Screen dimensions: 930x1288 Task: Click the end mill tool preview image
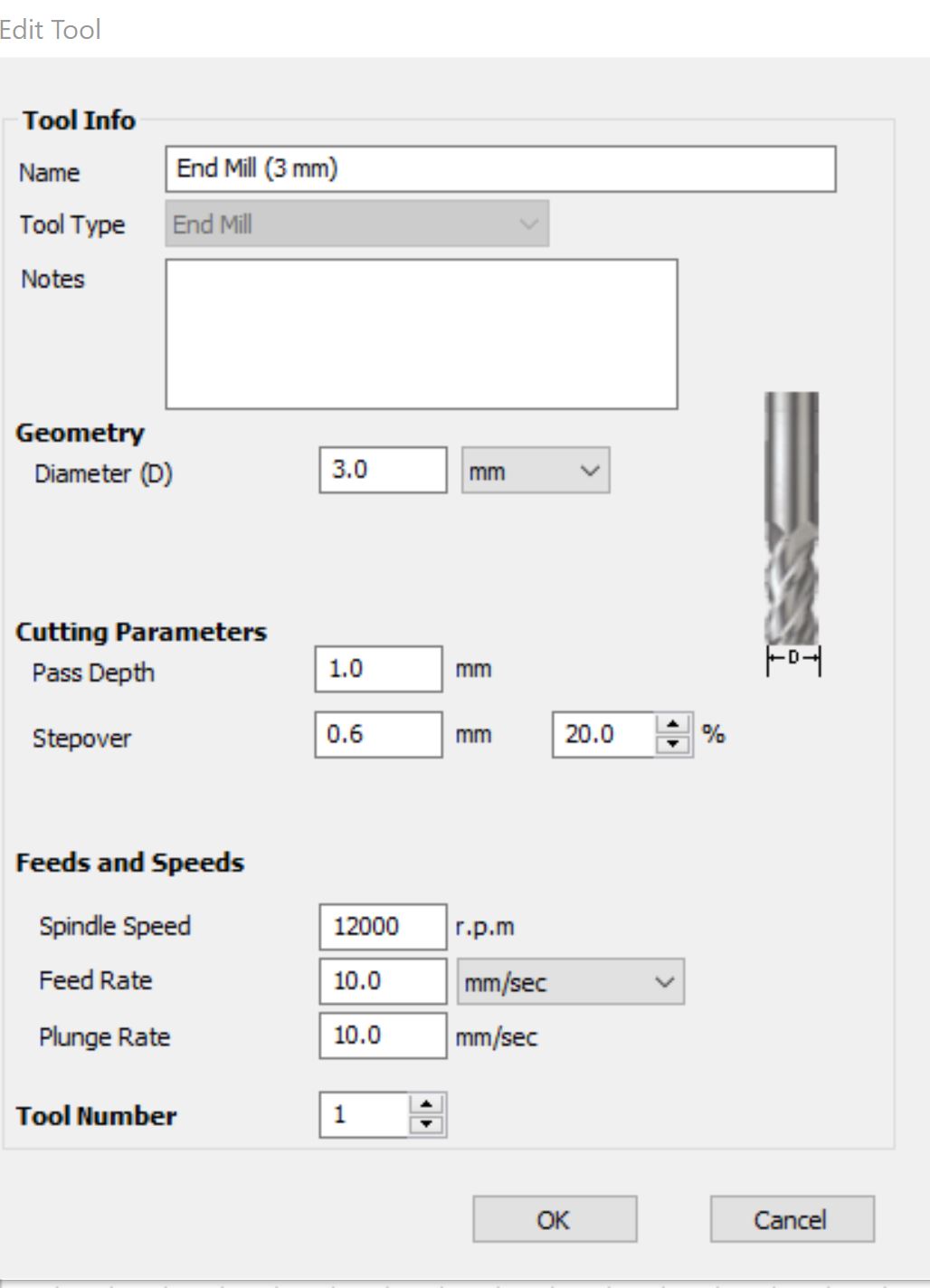792,520
